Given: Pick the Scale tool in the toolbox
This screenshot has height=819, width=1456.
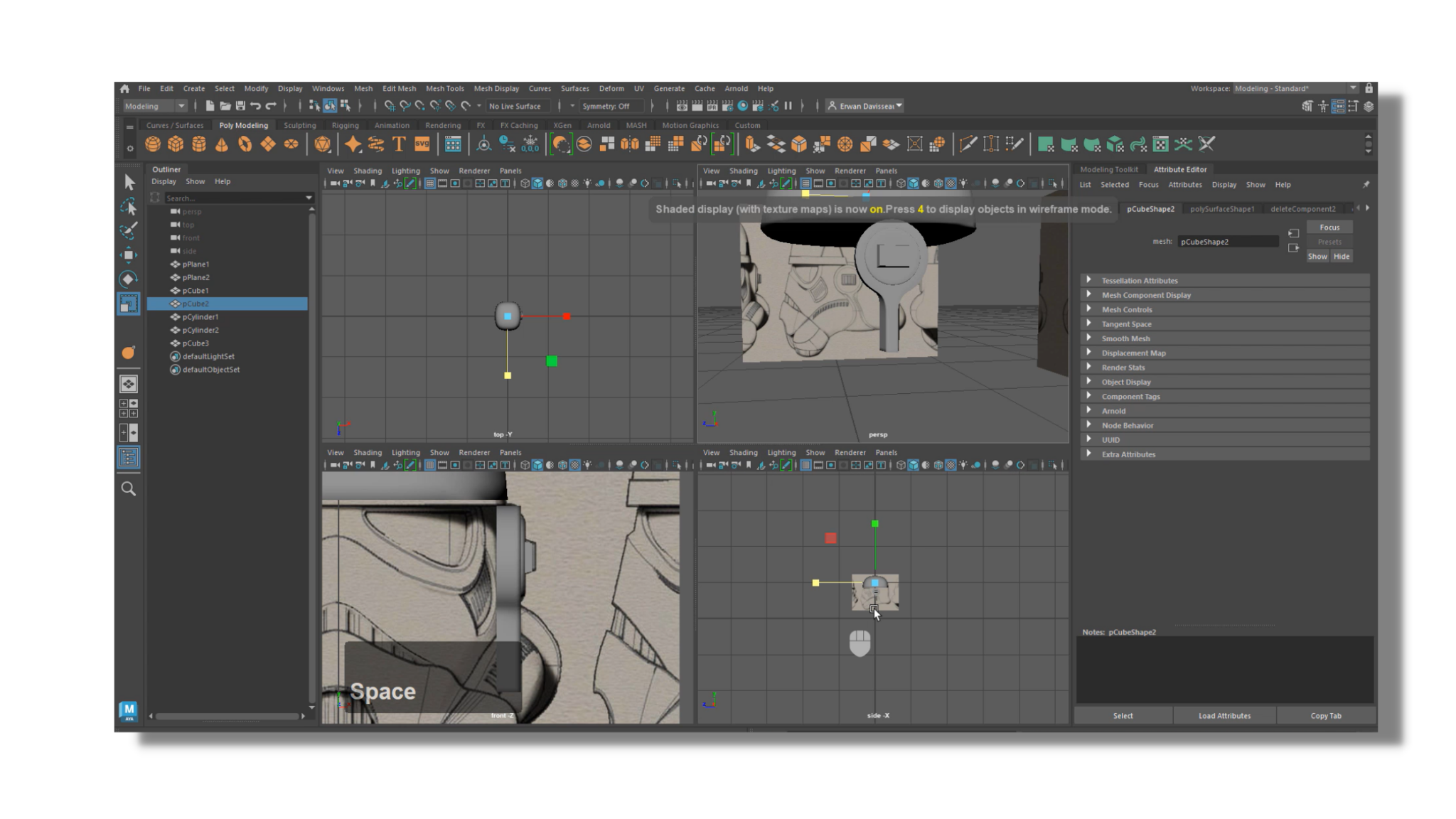Looking at the screenshot, I should (x=129, y=304).
